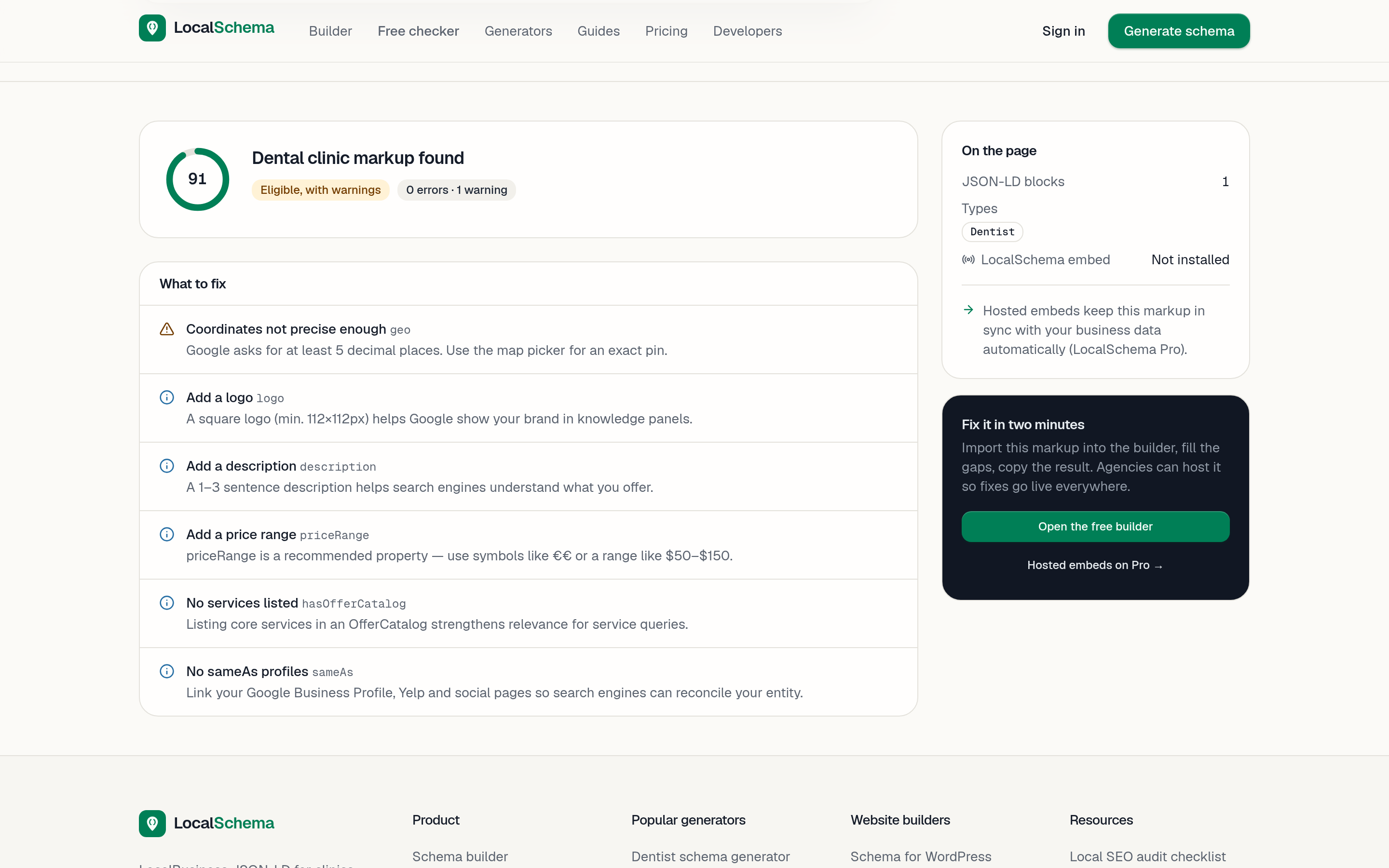Click the warning triangle icon for Coordinates issue
The width and height of the screenshot is (1389, 868).
[x=166, y=329]
